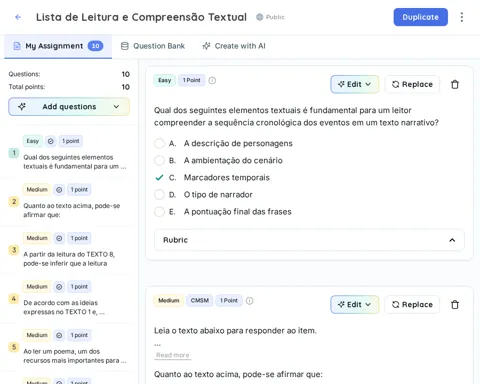Click the Easy difficulty badge on first question card
The height and width of the screenshot is (384, 480).
coord(164,80)
